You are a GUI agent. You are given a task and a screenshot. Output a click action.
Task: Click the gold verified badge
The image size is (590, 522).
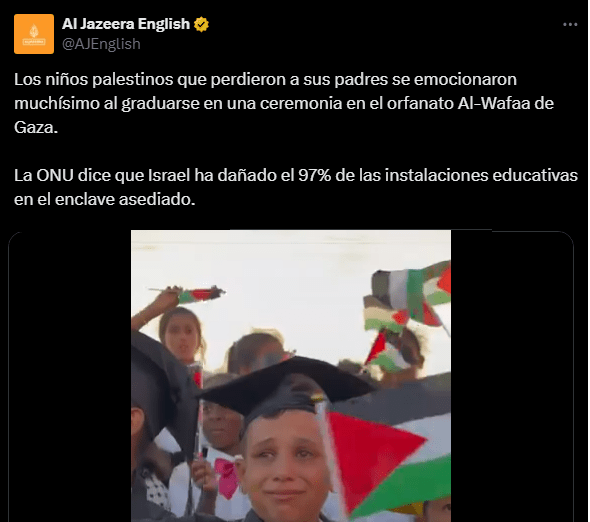pyautogui.click(x=201, y=24)
